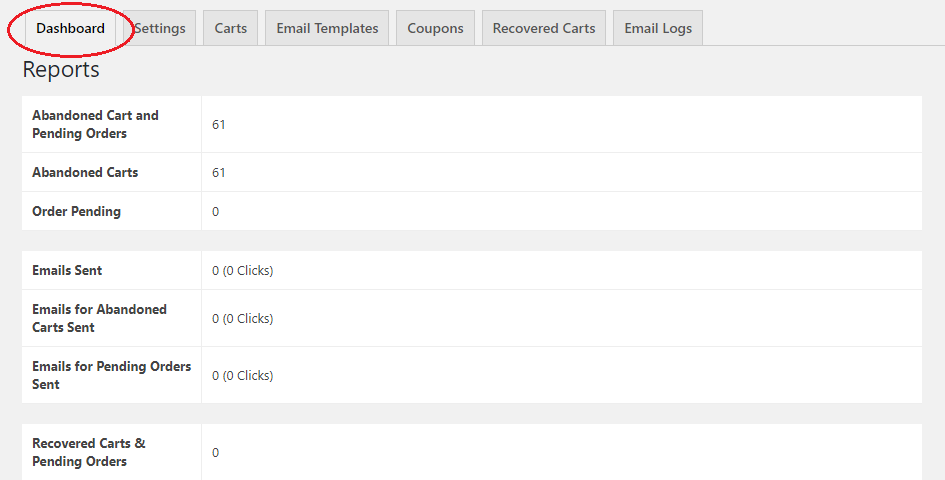Select the Abandoned Carts row label

(85, 172)
